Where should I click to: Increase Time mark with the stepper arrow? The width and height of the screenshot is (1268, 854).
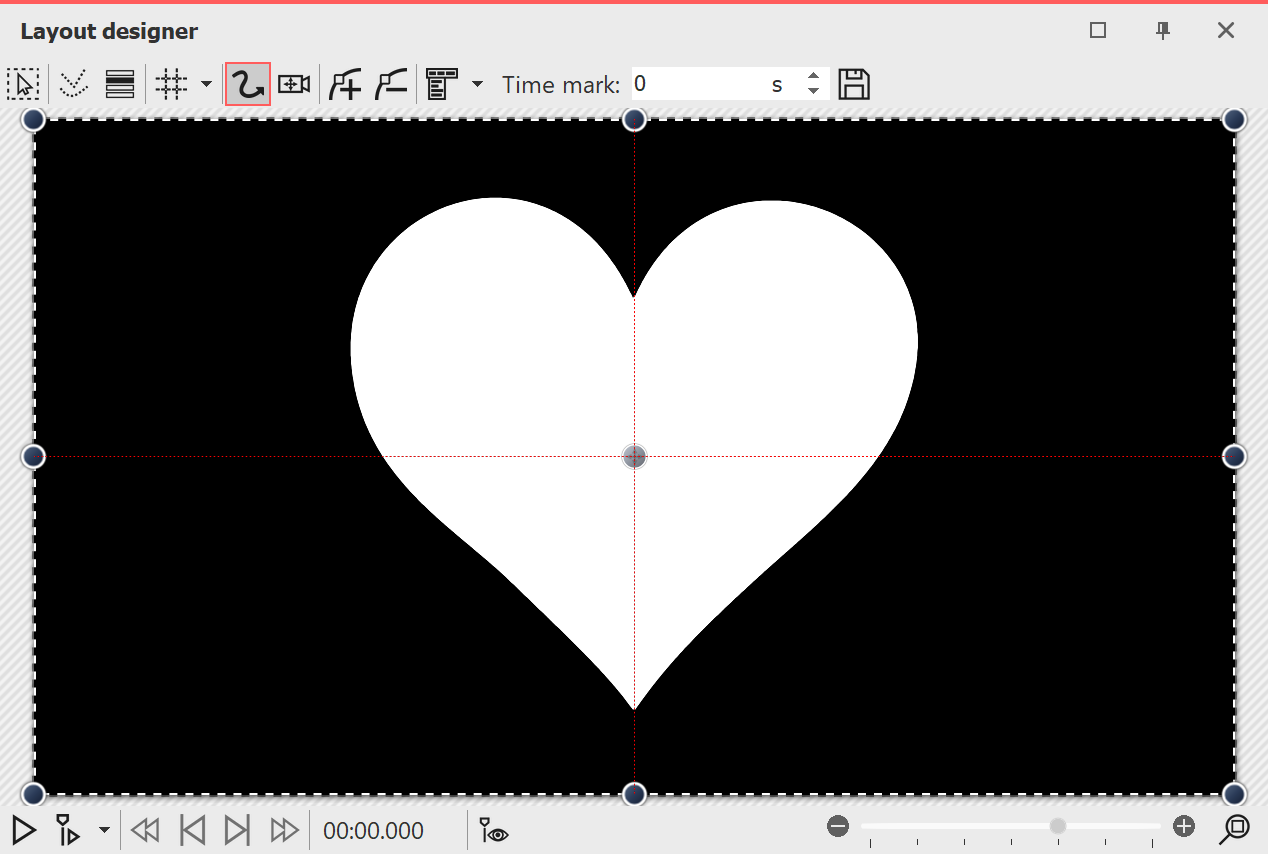pyautogui.click(x=813, y=77)
